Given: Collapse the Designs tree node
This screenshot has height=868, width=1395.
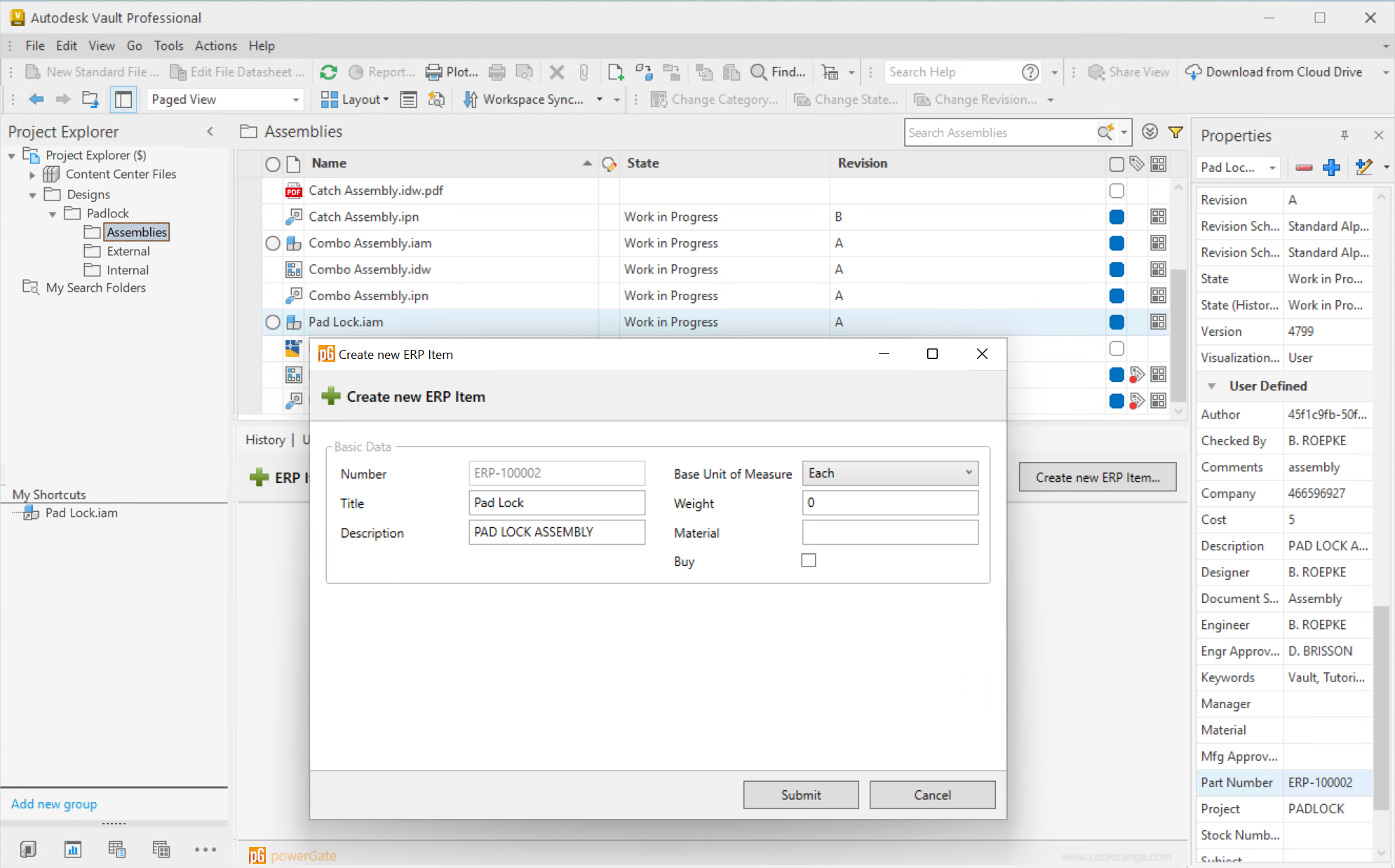Looking at the screenshot, I should (x=32, y=195).
